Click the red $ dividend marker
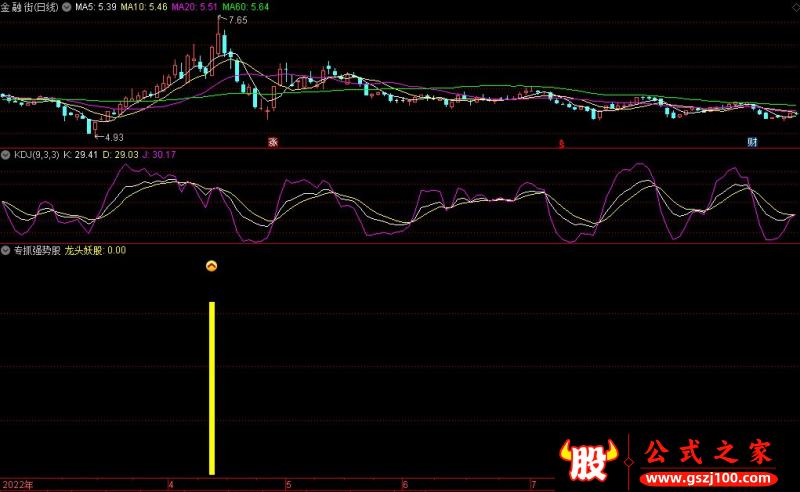Viewport: 800px width, 492px height. (x=561, y=144)
